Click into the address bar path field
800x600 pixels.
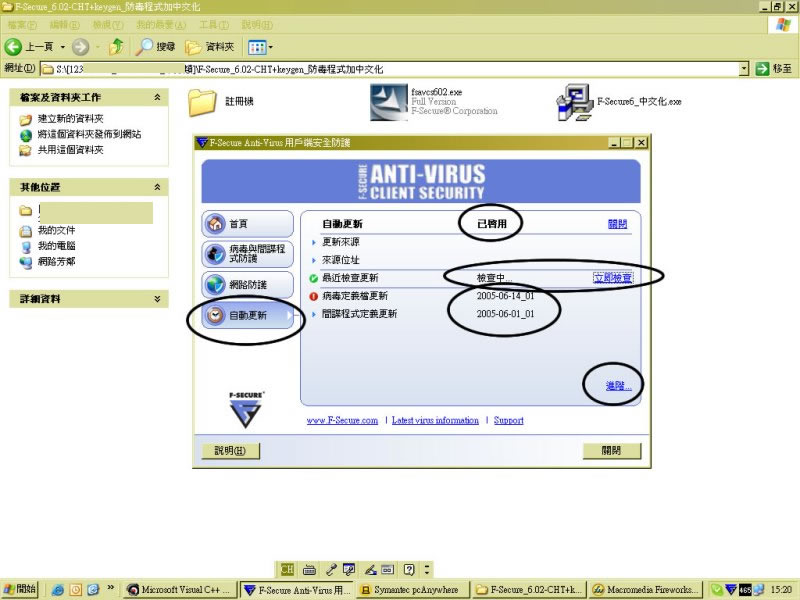(x=390, y=69)
